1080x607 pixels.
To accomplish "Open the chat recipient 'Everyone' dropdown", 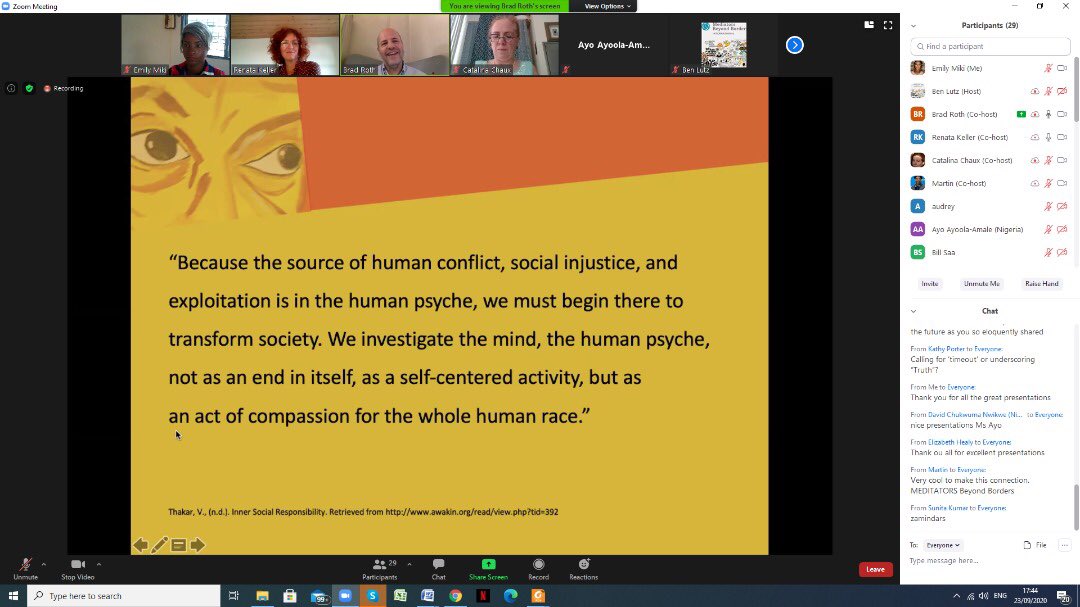I will [x=943, y=545].
